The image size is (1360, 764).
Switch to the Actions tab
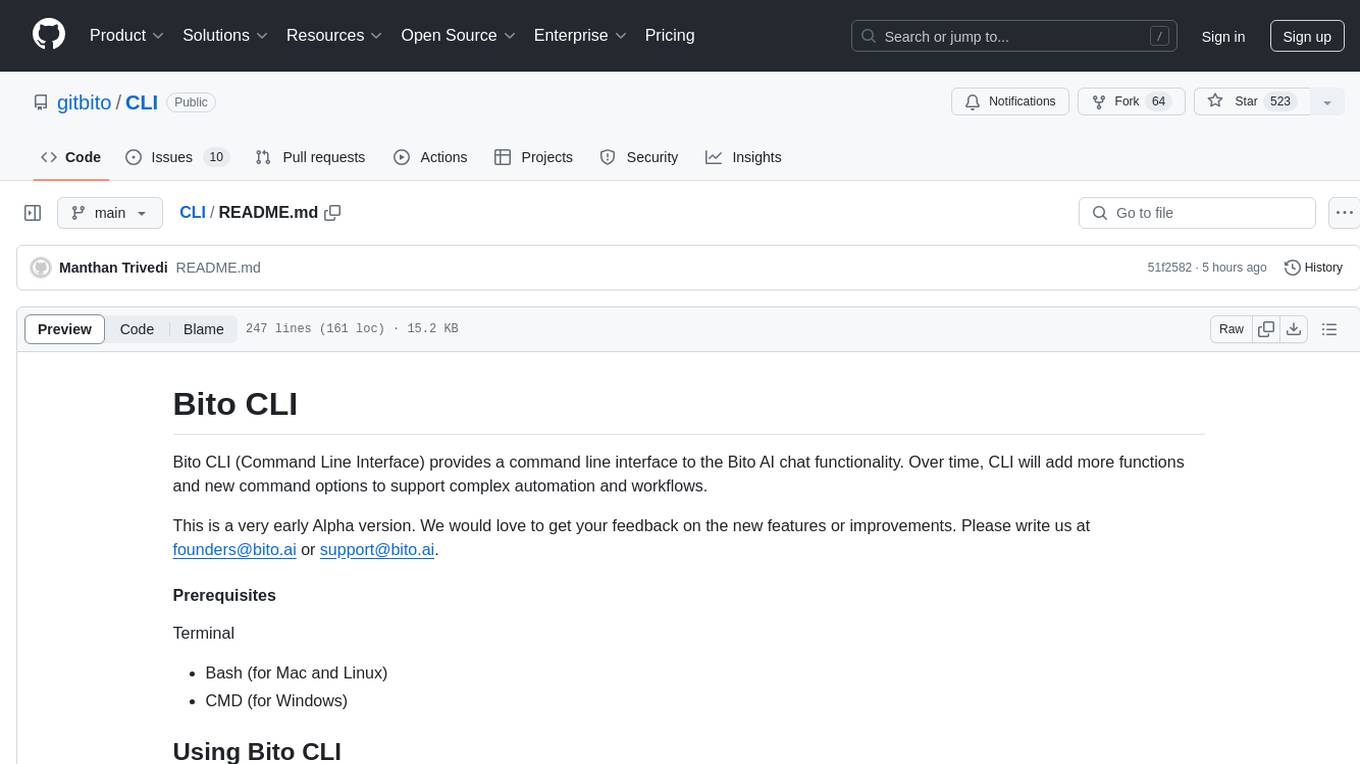pos(430,157)
